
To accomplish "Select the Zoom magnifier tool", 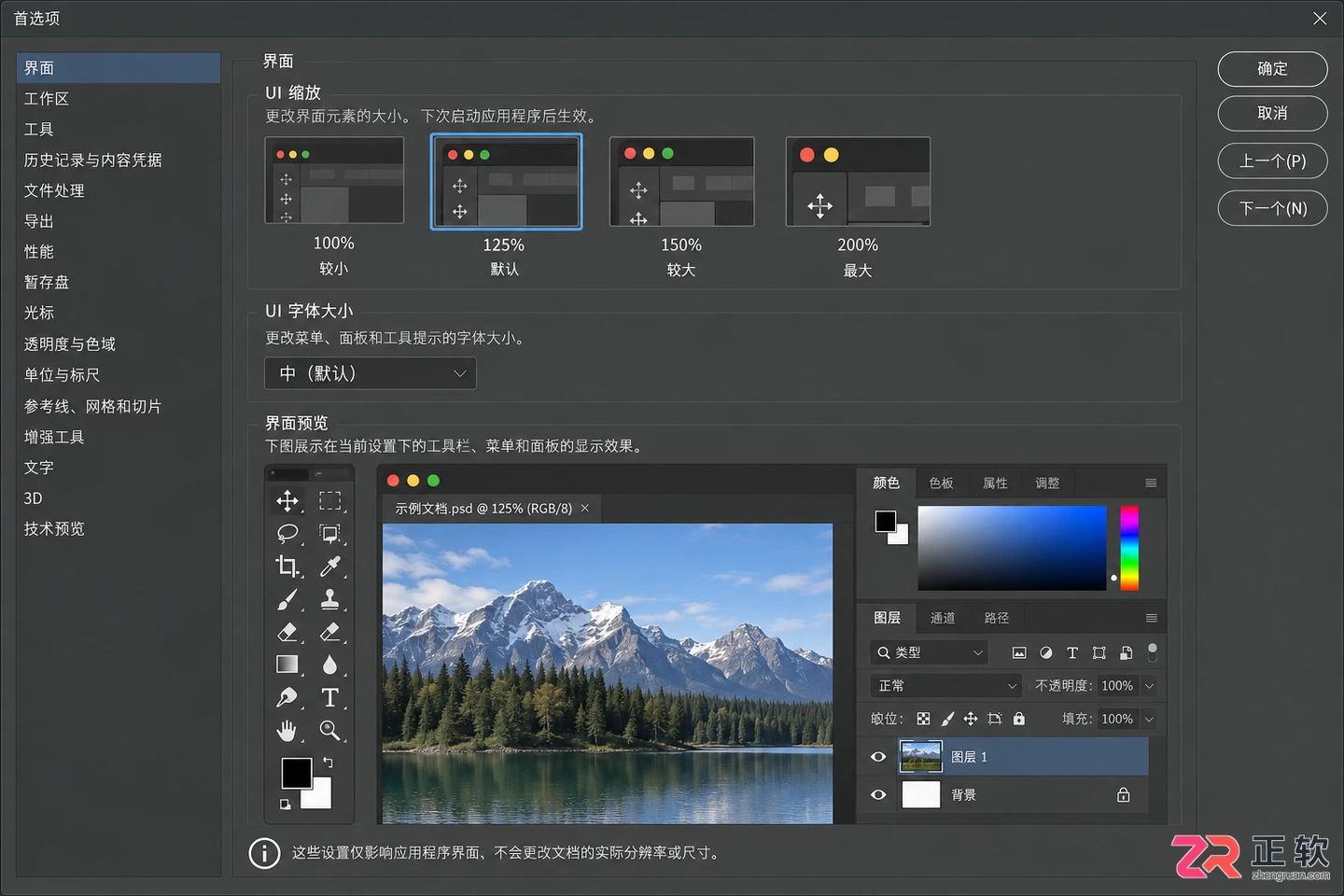I will click(329, 730).
